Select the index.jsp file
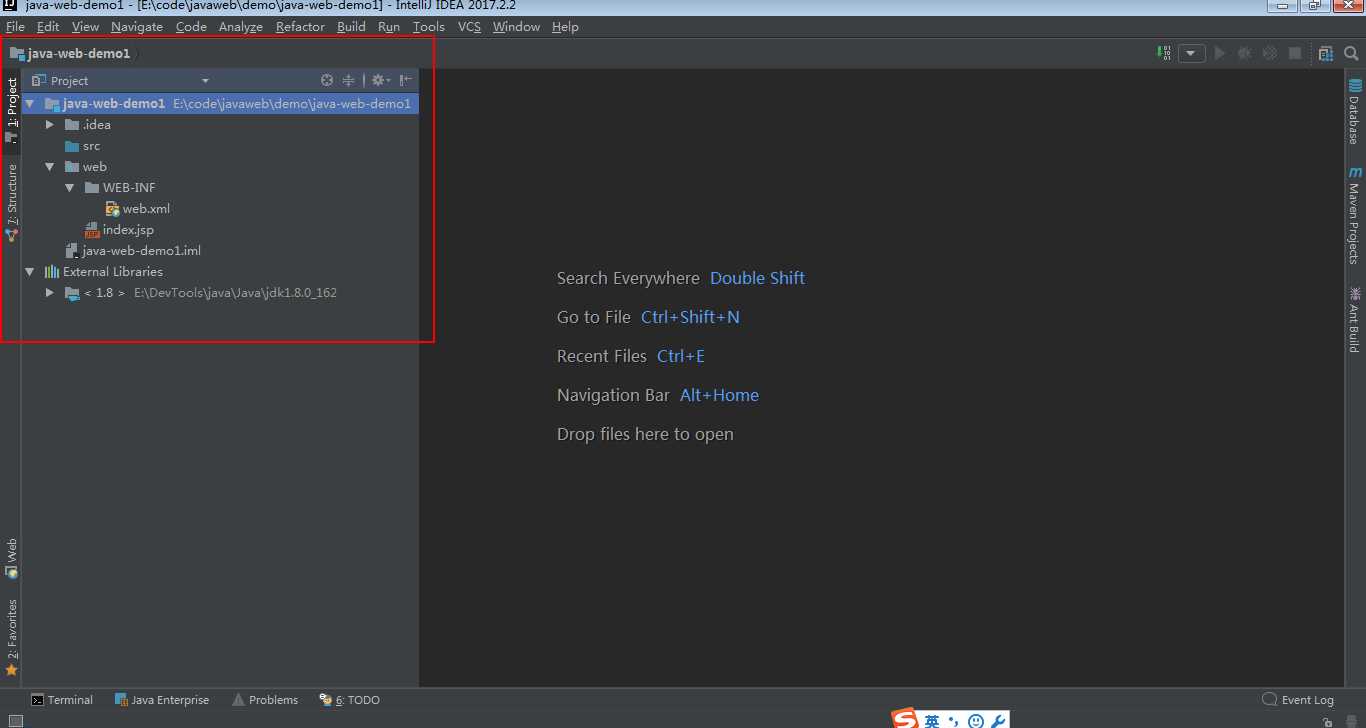 click(119, 230)
